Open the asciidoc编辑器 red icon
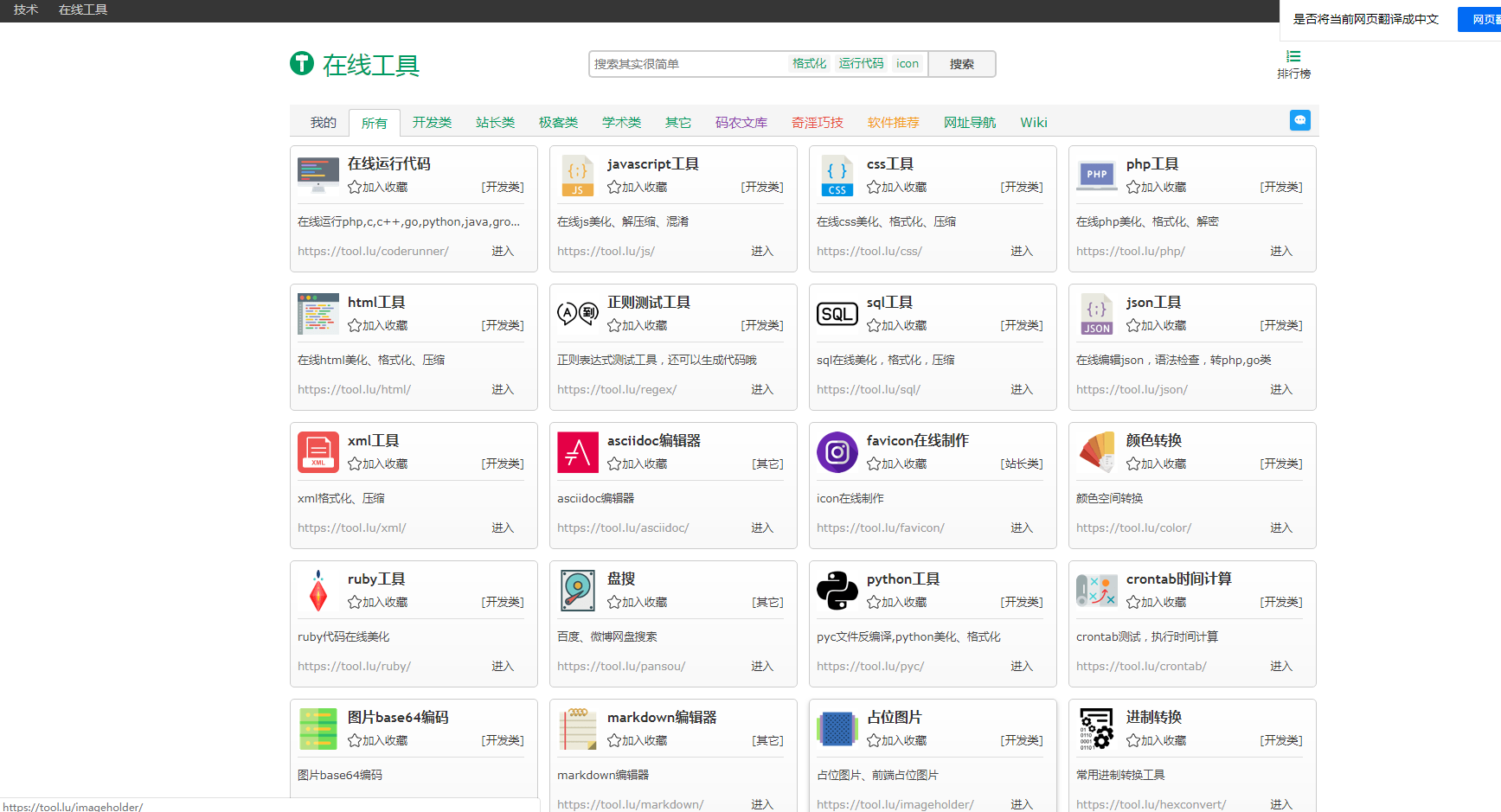The image size is (1501, 812). click(578, 452)
